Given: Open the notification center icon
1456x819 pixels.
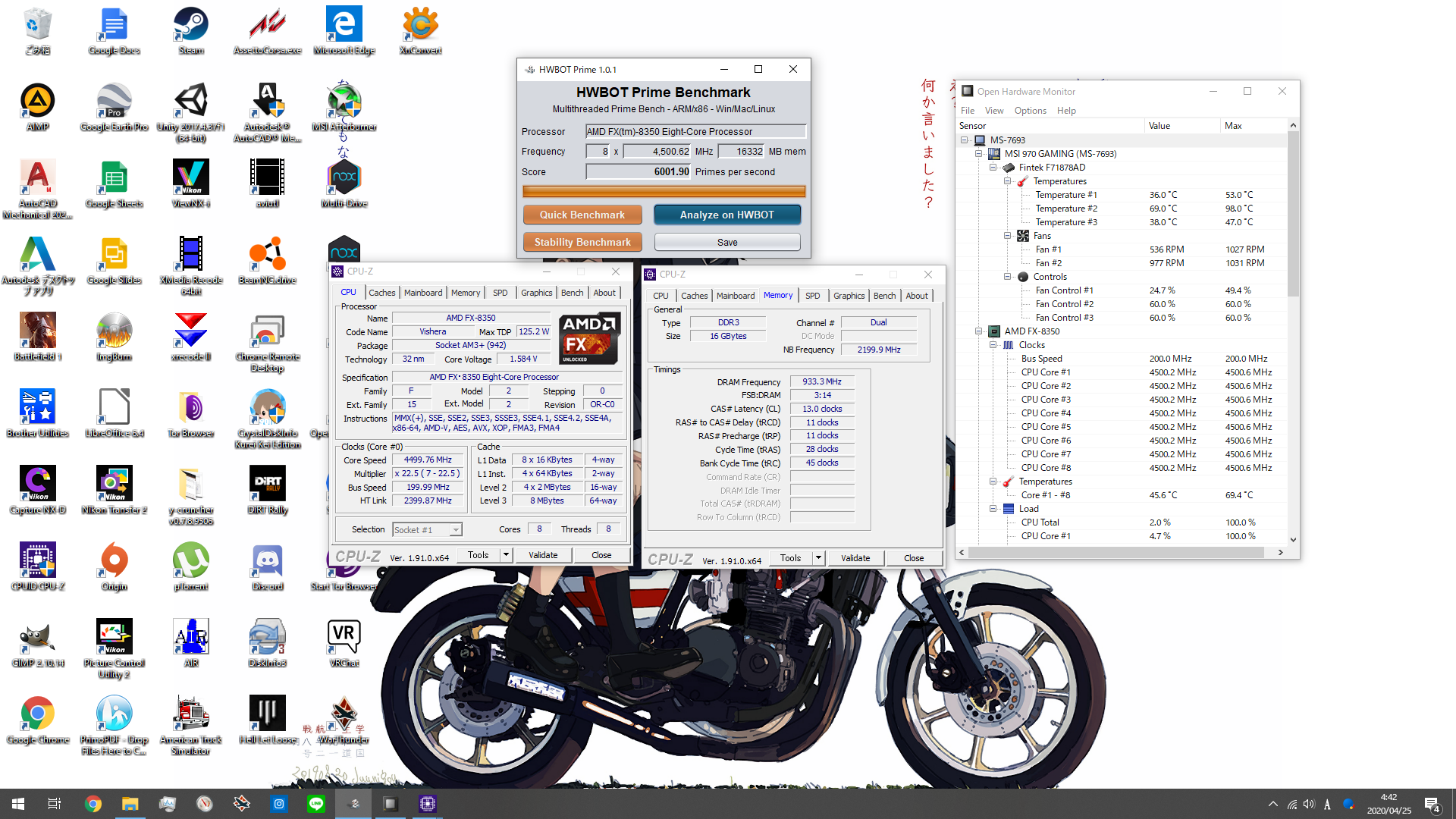Looking at the screenshot, I should [x=1432, y=805].
